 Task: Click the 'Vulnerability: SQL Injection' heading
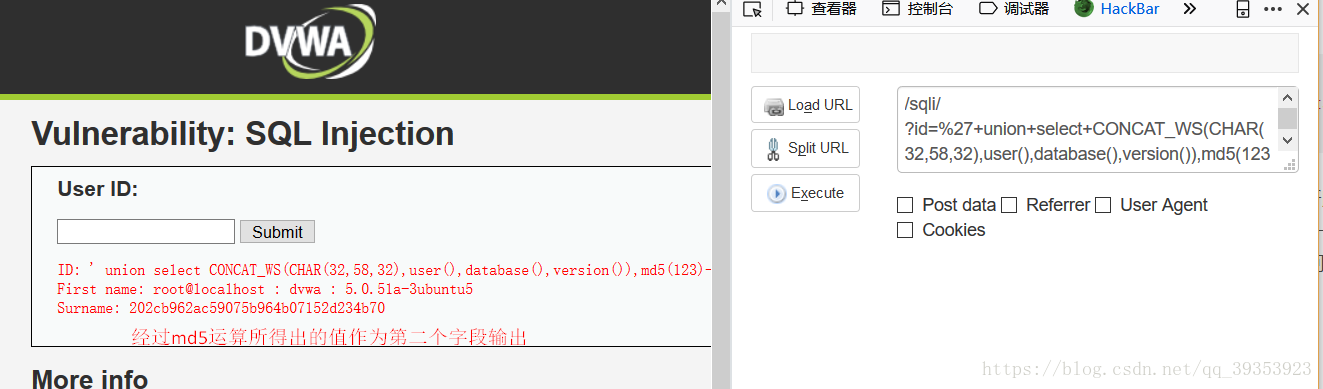tap(243, 134)
